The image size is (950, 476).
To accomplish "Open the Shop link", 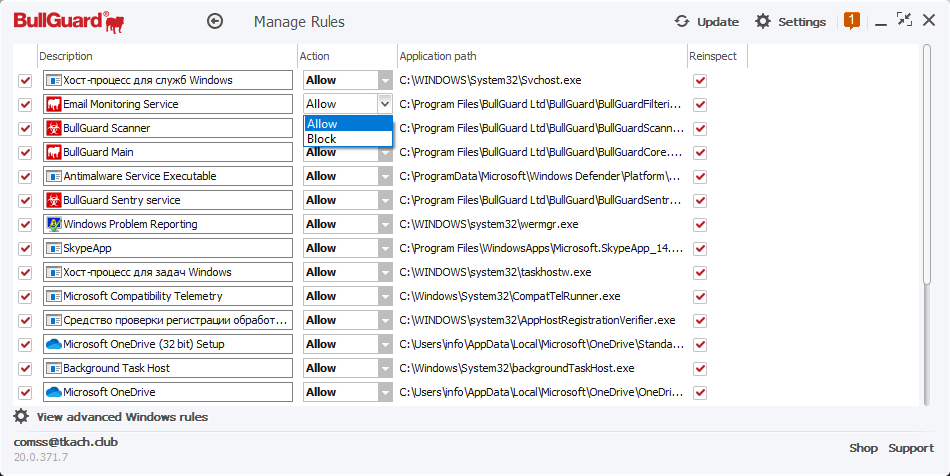I will [x=863, y=448].
